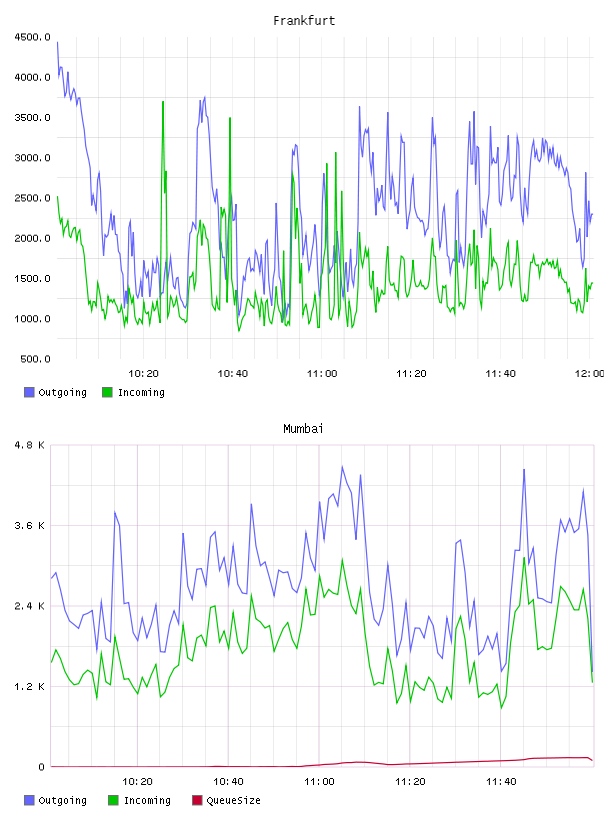Image resolution: width=608 pixels, height=816 pixels.
Task: Click the 11:40 time label under Frankfurt chart
Action: (500, 374)
